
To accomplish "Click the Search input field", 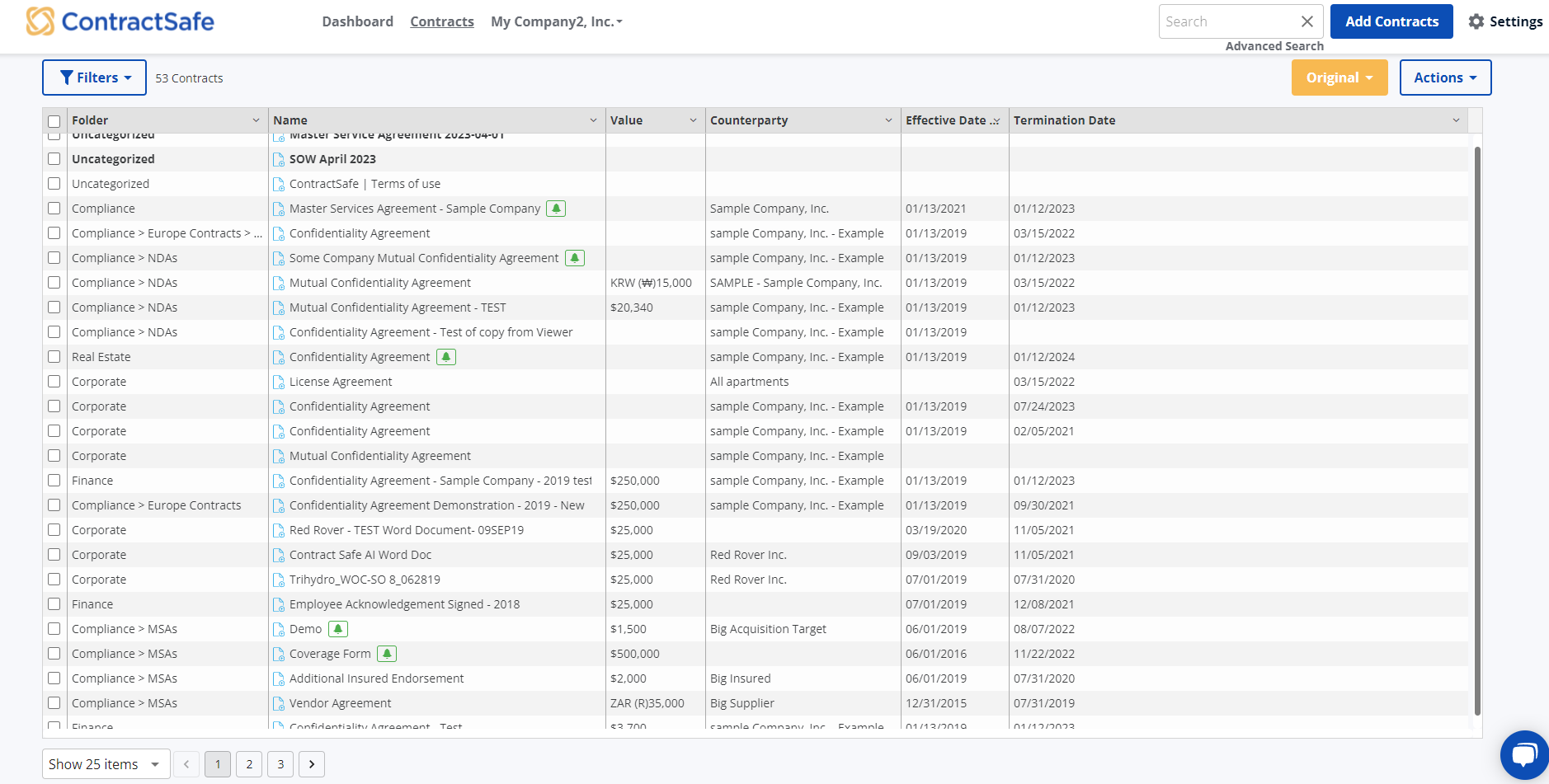I will (1227, 21).
